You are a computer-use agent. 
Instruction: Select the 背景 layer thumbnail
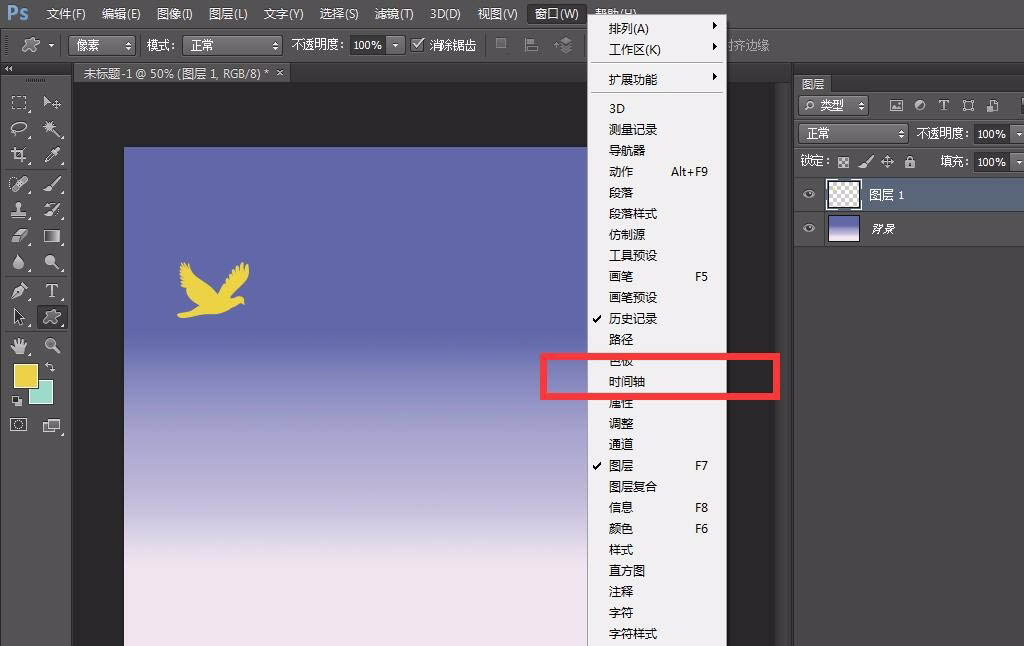pos(844,229)
